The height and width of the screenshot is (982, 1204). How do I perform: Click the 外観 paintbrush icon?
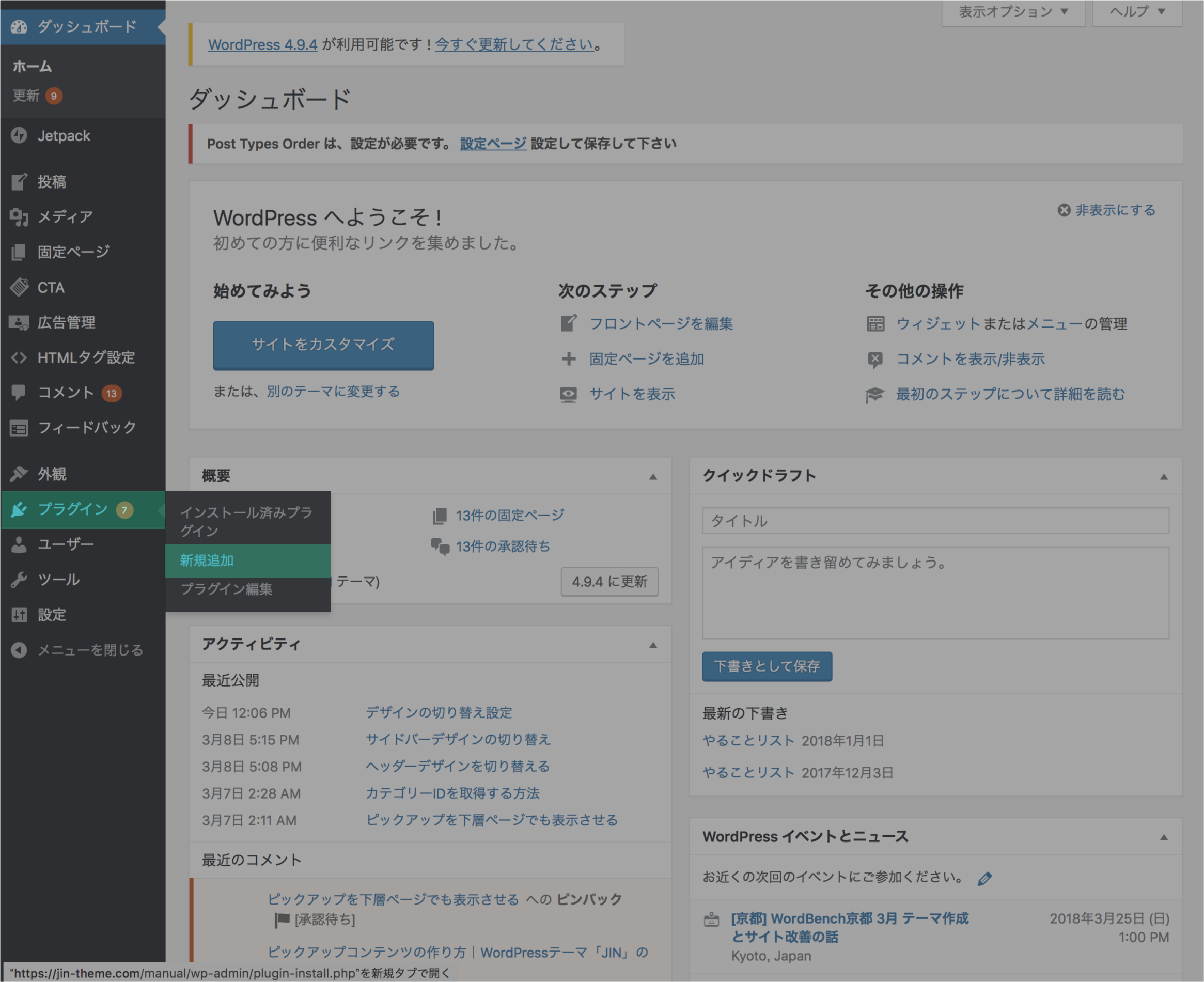tap(19, 474)
